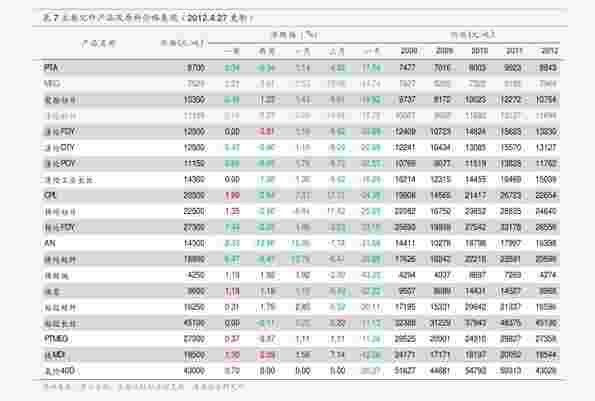Viewport: 595px width, 401px height.
Task: Click the 14411 value in the AN row
Action: [x=405, y=243]
